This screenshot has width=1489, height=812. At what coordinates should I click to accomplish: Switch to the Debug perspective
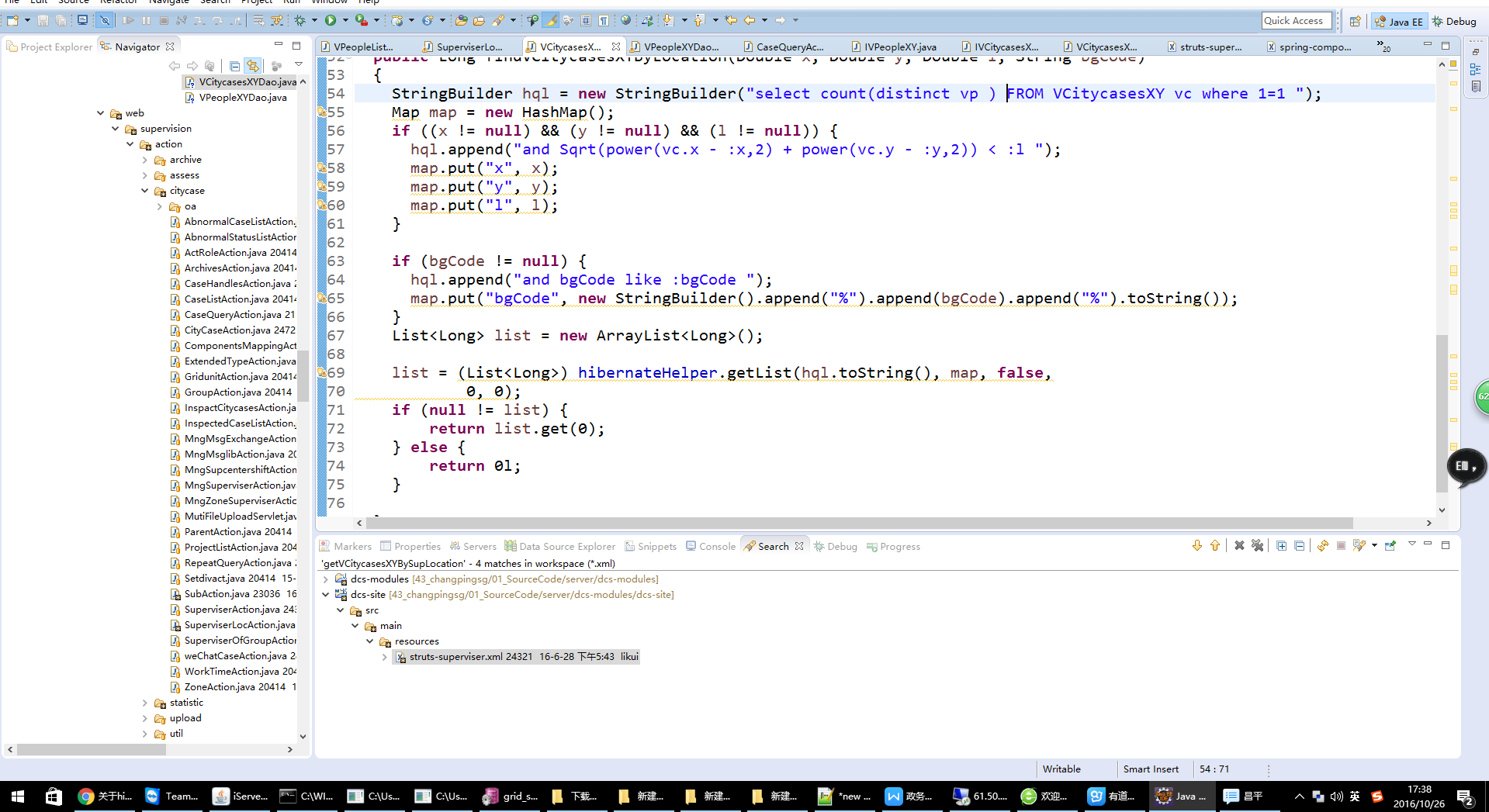pos(1454,22)
